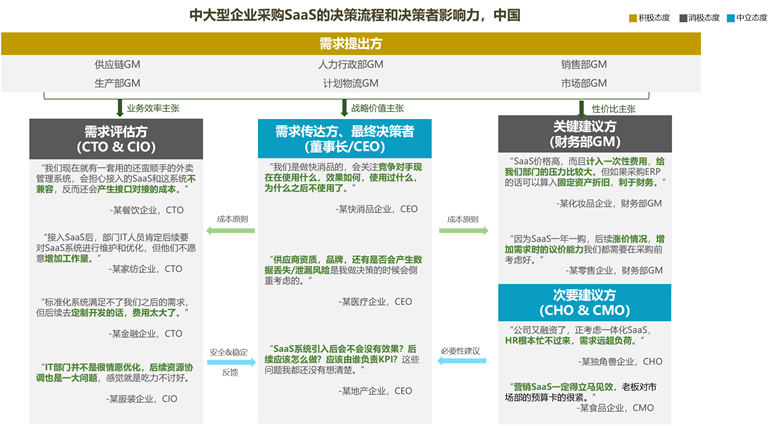The height and width of the screenshot is (426, 769).
Task: Click the gray 消极态度 legend swatch
Action: tap(680, 18)
